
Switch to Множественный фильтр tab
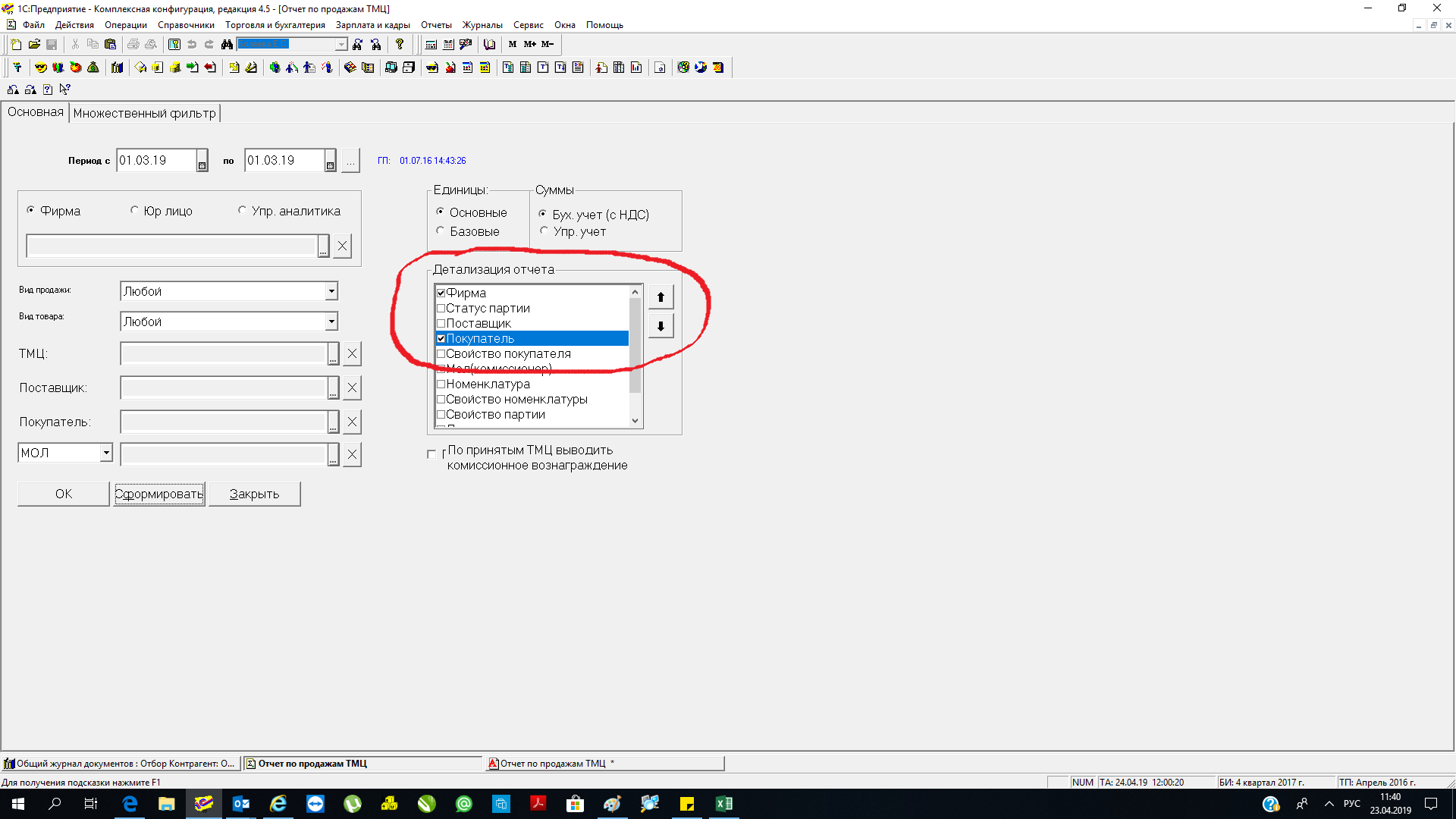145,114
